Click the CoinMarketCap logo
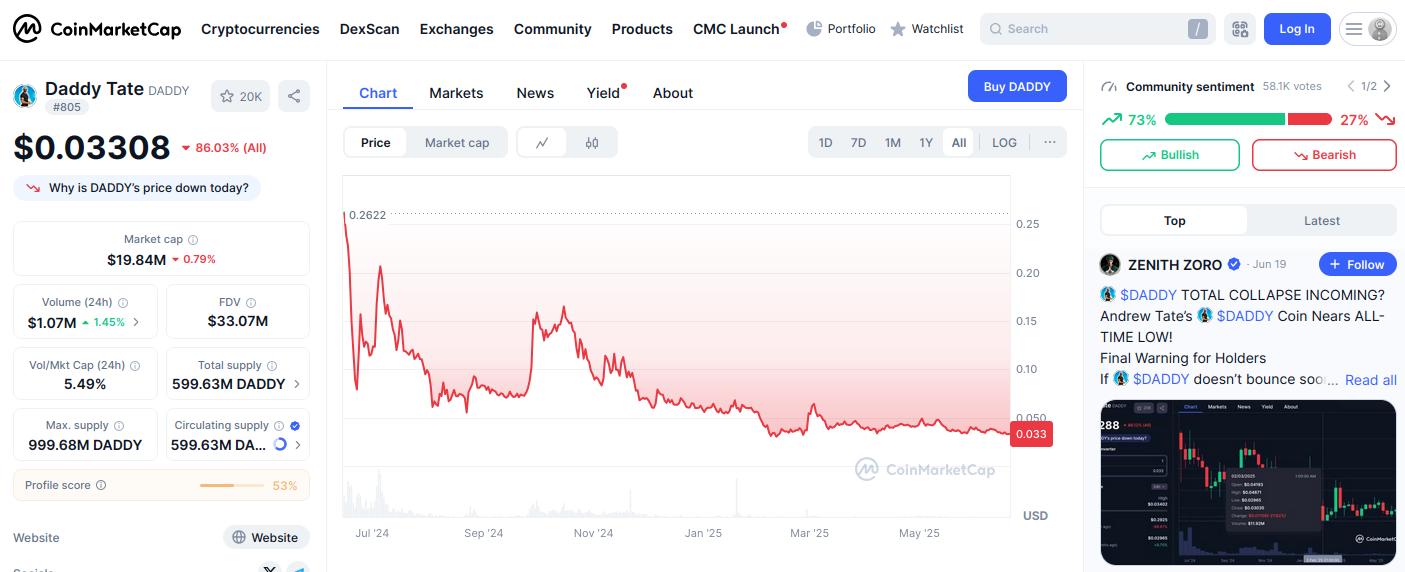1405x572 pixels. click(97, 29)
